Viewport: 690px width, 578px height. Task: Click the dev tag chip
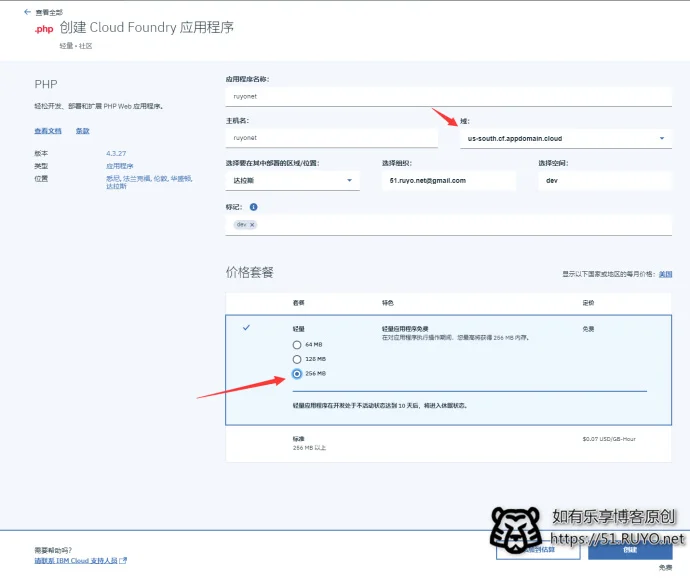pos(246,225)
